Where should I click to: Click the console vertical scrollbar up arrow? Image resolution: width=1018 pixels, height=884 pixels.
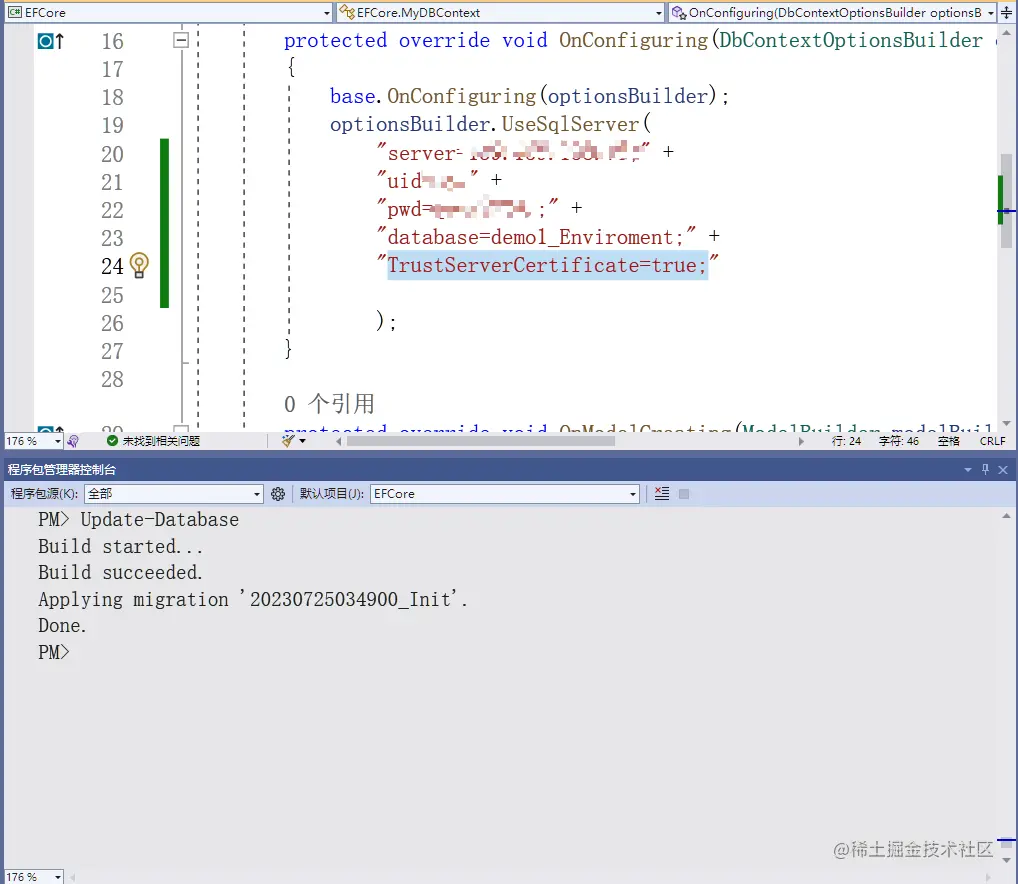point(1006,516)
